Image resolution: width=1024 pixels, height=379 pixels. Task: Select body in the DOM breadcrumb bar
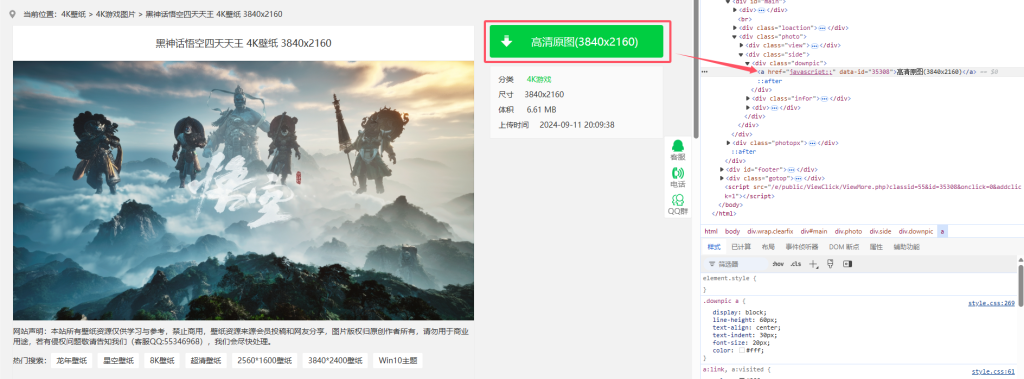pos(732,231)
